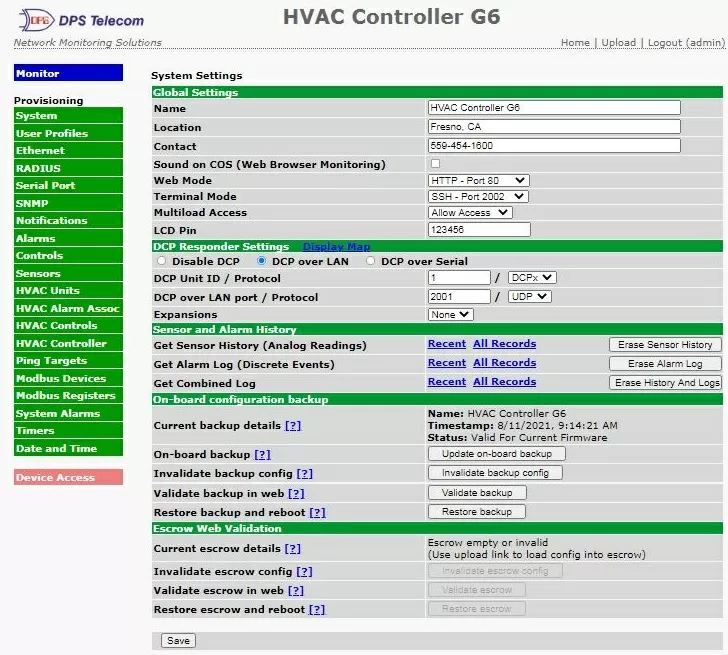Open help [?] for Invalidate backup config
The image size is (728, 655).
[305, 474]
